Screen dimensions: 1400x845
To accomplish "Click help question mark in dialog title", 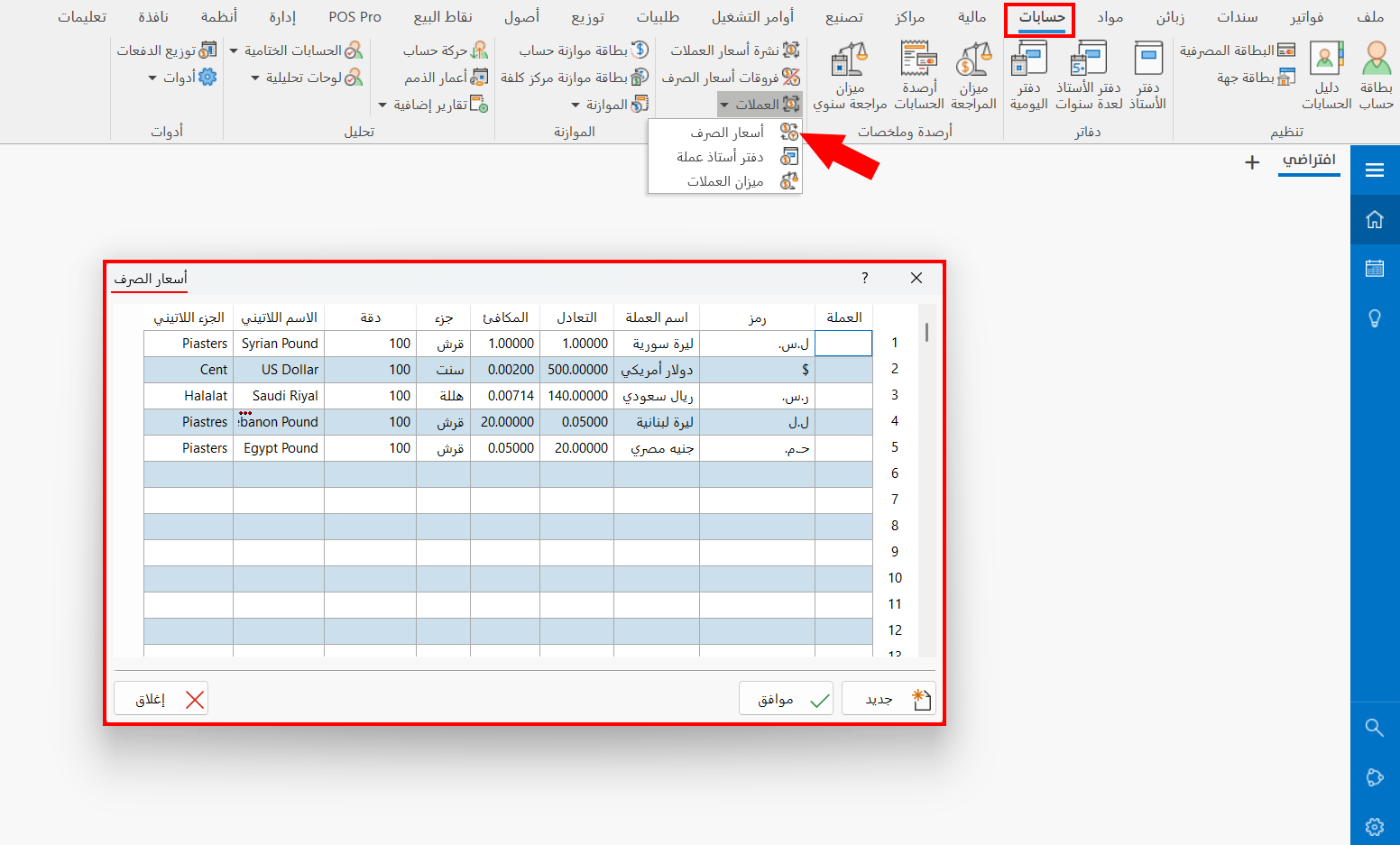I will click(x=865, y=278).
